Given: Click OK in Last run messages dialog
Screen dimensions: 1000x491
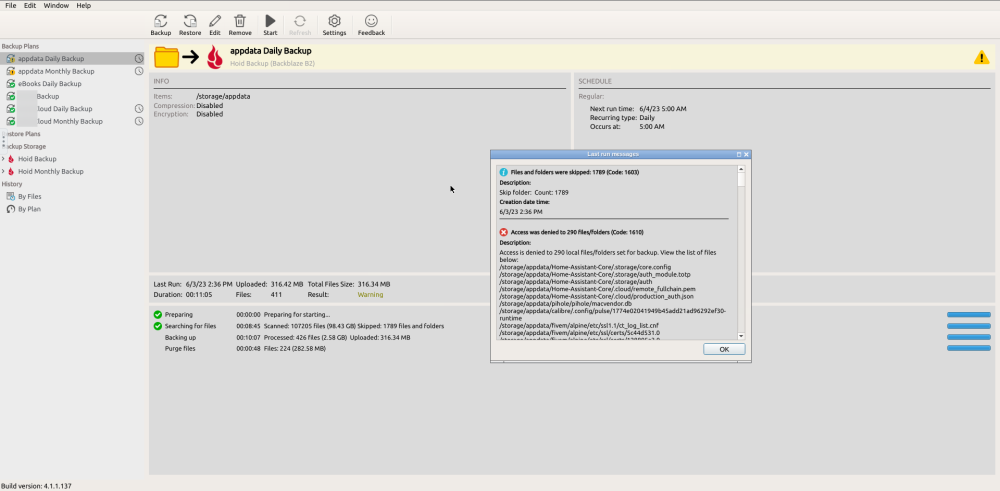Looking at the screenshot, I should click(x=724, y=349).
